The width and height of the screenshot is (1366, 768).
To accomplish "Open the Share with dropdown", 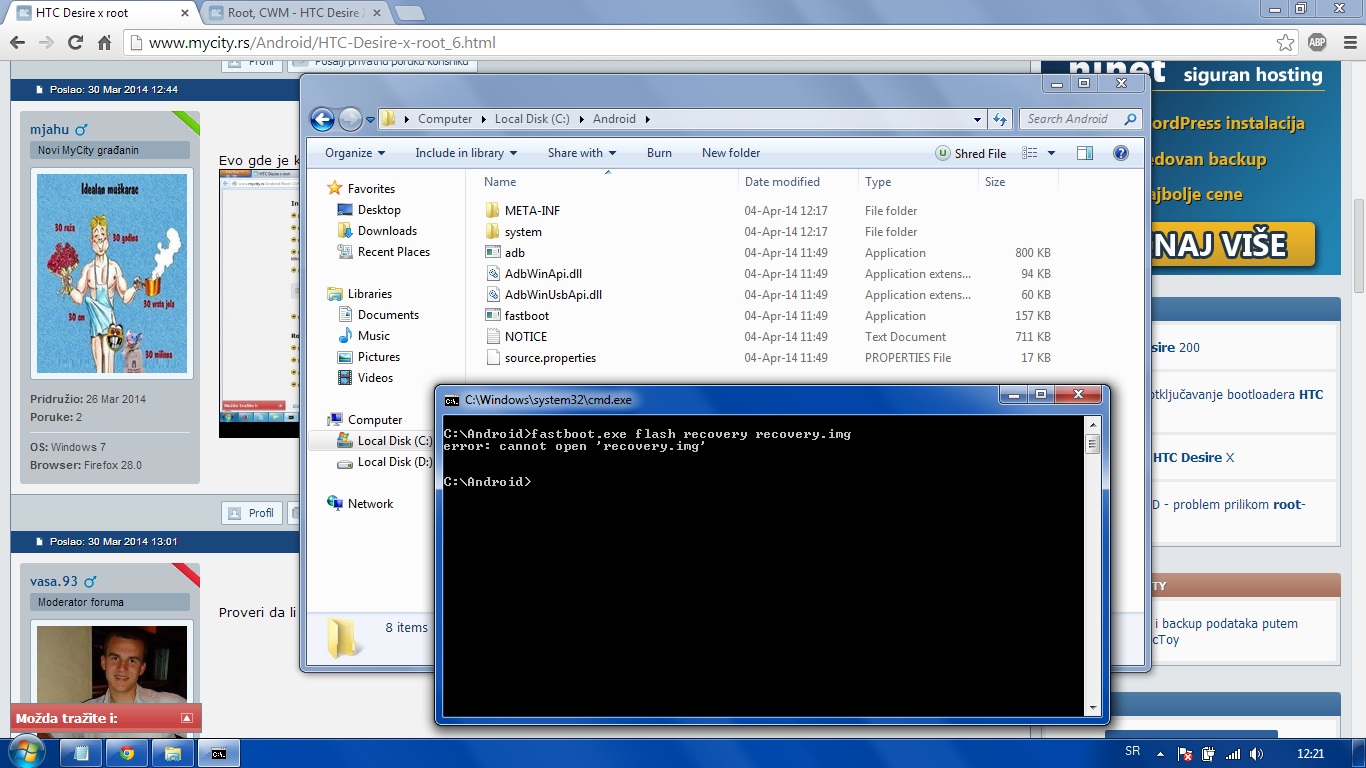I will coord(582,153).
